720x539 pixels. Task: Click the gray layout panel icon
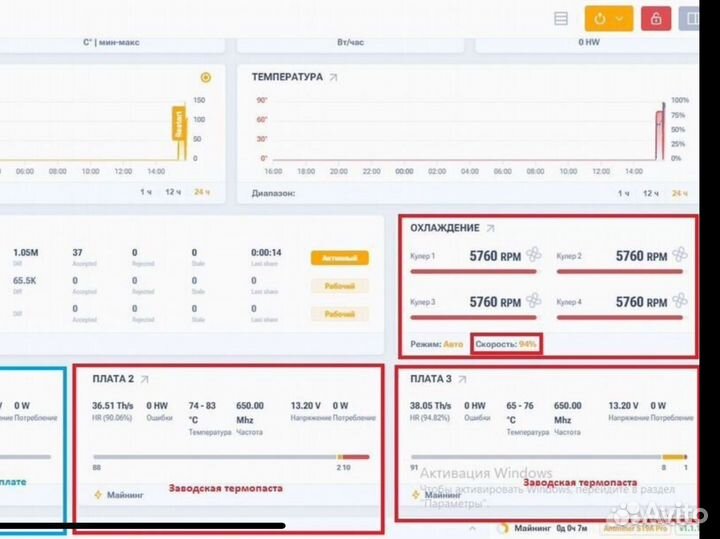point(690,18)
